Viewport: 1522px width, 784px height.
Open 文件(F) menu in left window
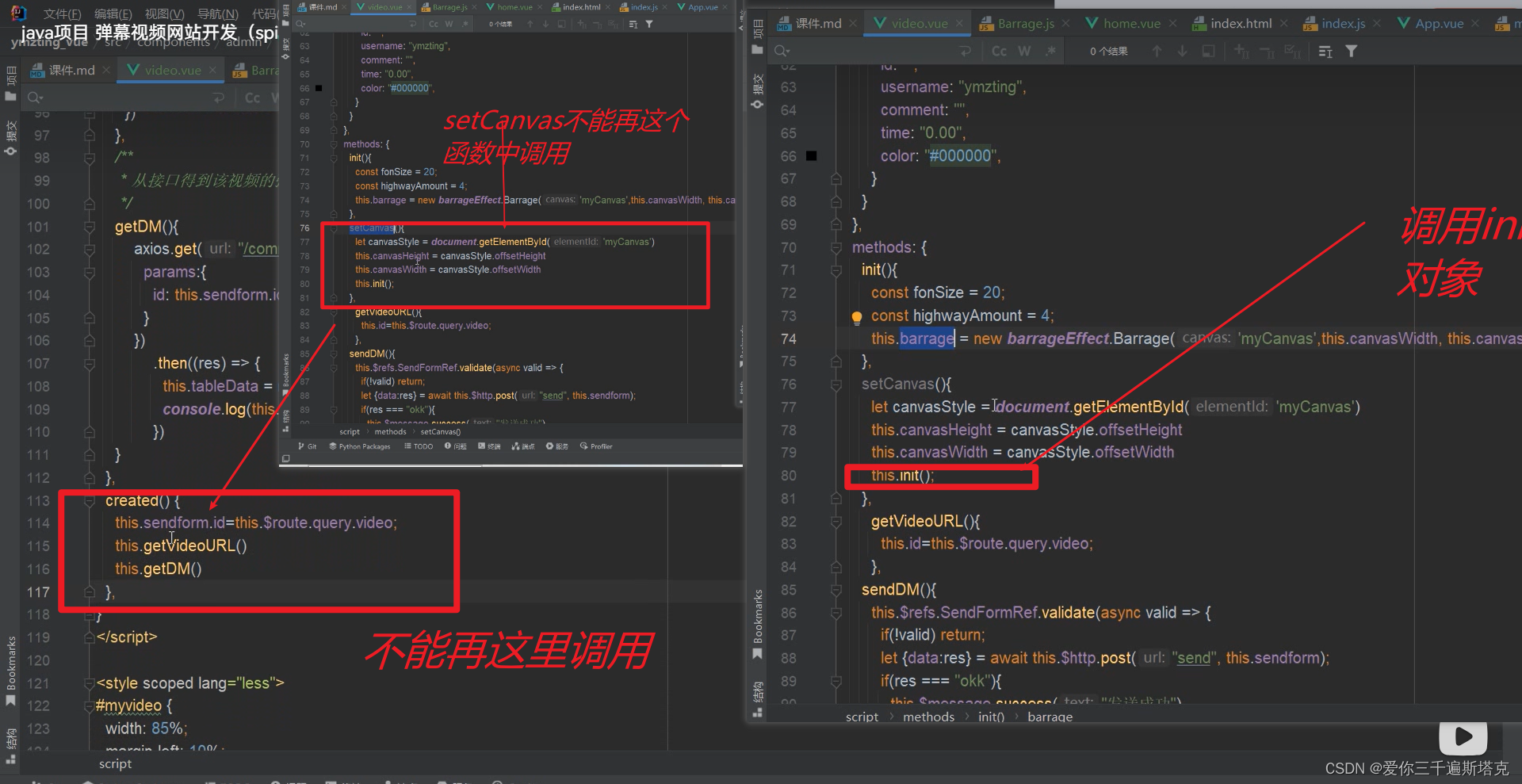coord(63,13)
